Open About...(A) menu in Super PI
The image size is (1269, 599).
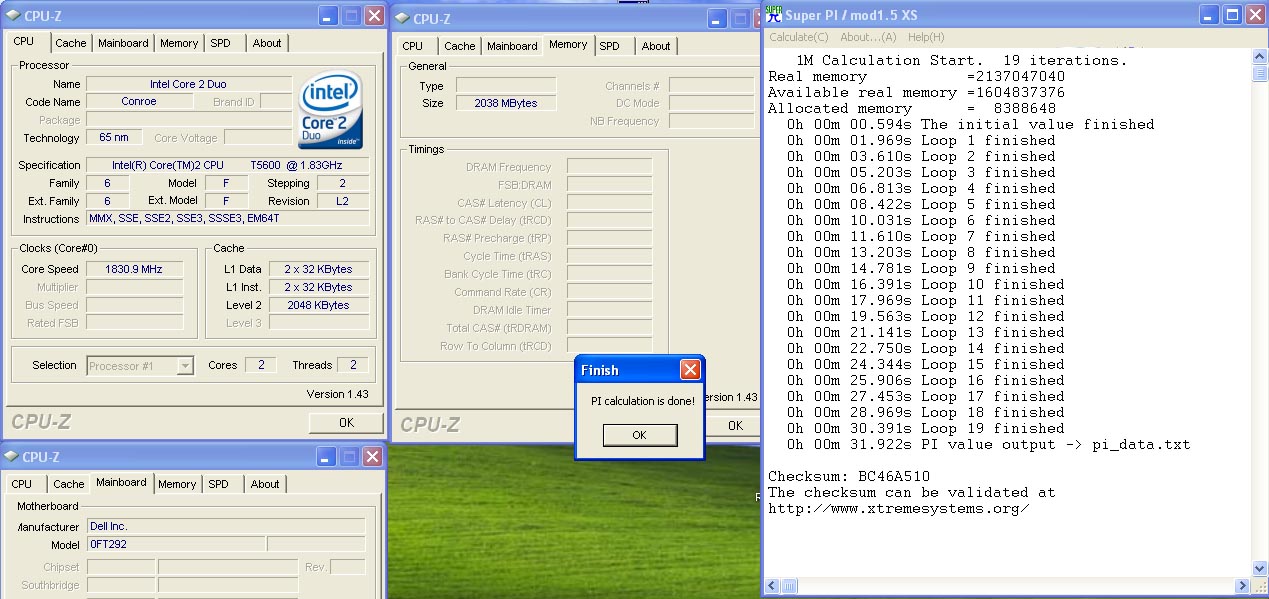point(868,37)
